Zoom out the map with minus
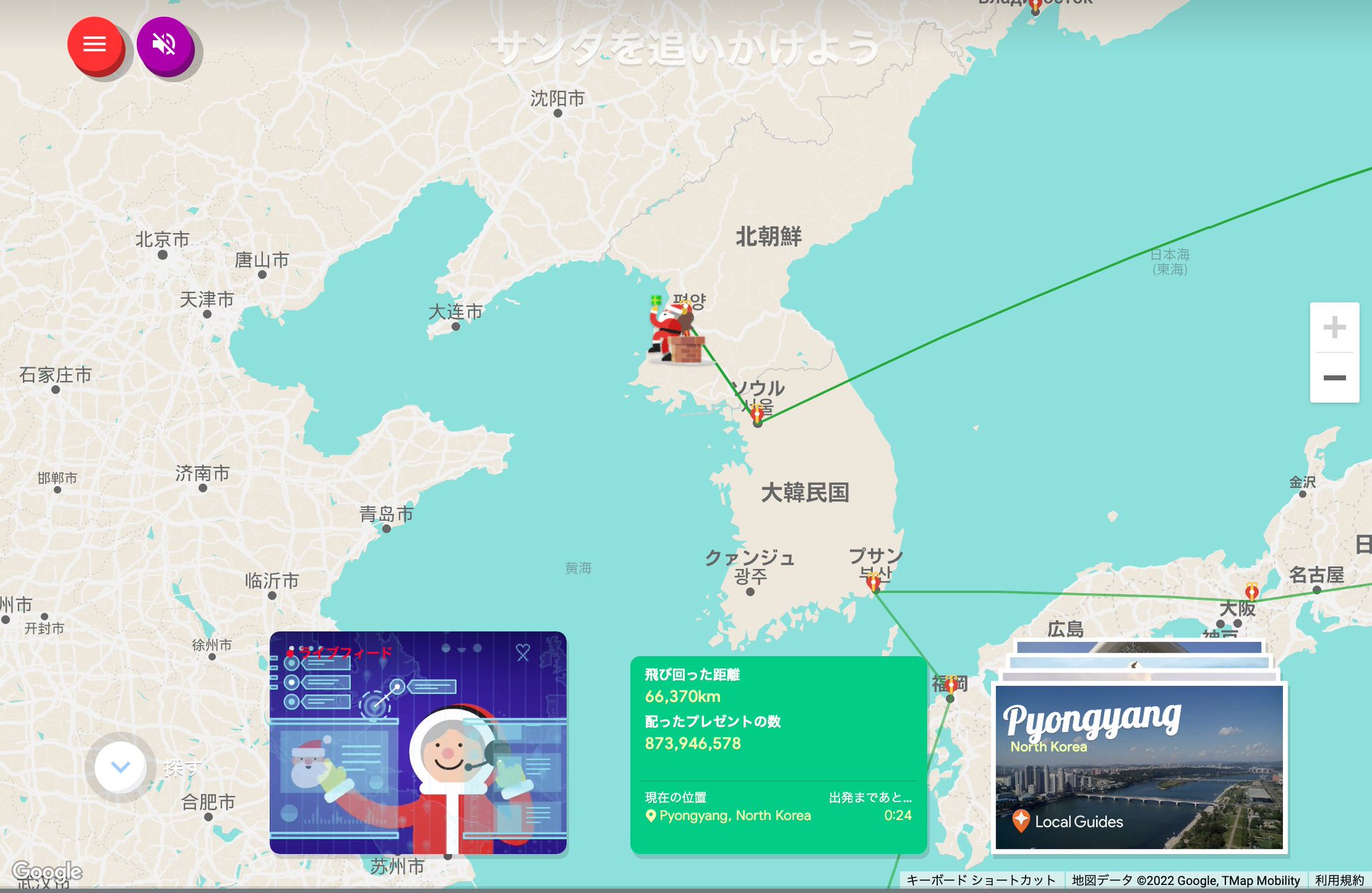Image resolution: width=1372 pixels, height=893 pixels. coord(1334,378)
